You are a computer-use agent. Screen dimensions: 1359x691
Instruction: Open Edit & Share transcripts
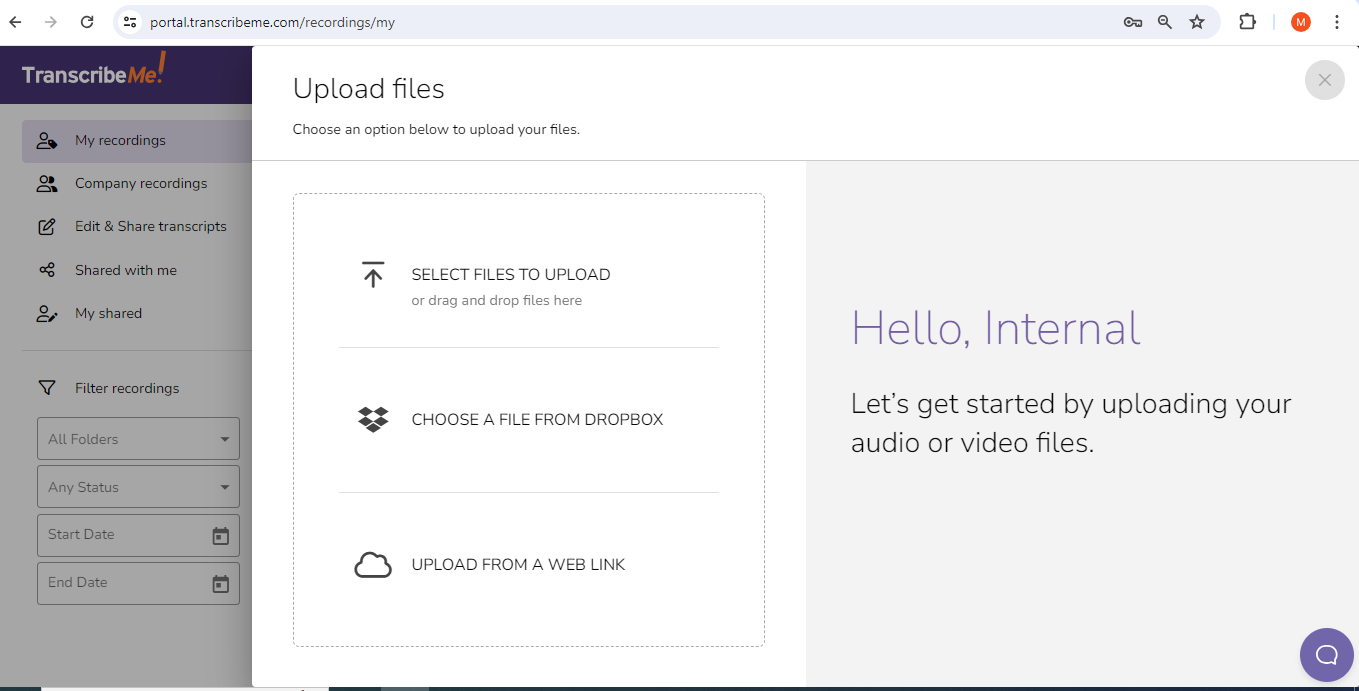click(150, 227)
